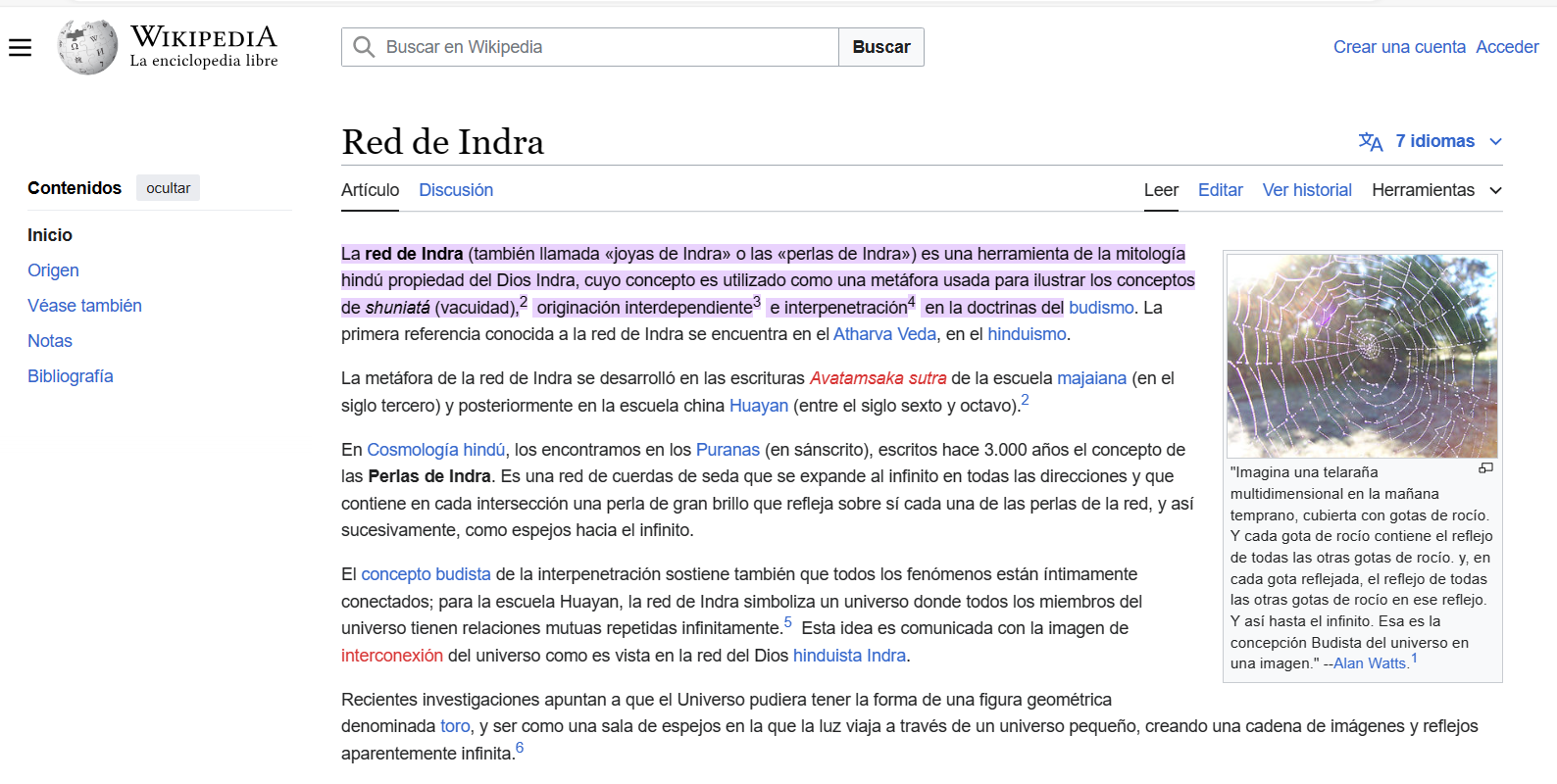Viewport: 1557px width, 784px height.
Task: Open the spiderweb image thumbnail
Action: 1362,356
